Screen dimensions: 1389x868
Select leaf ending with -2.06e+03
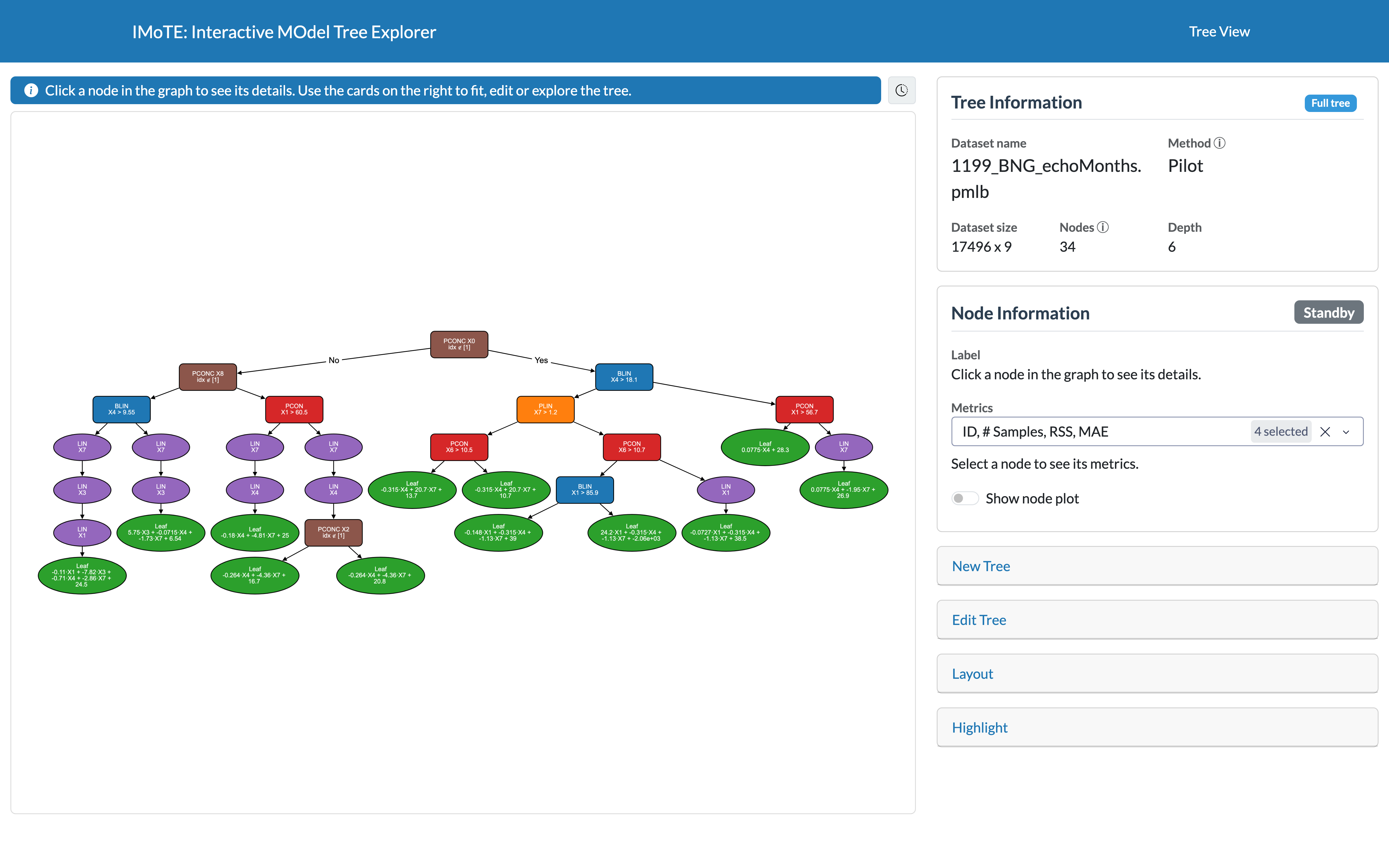pos(632,533)
